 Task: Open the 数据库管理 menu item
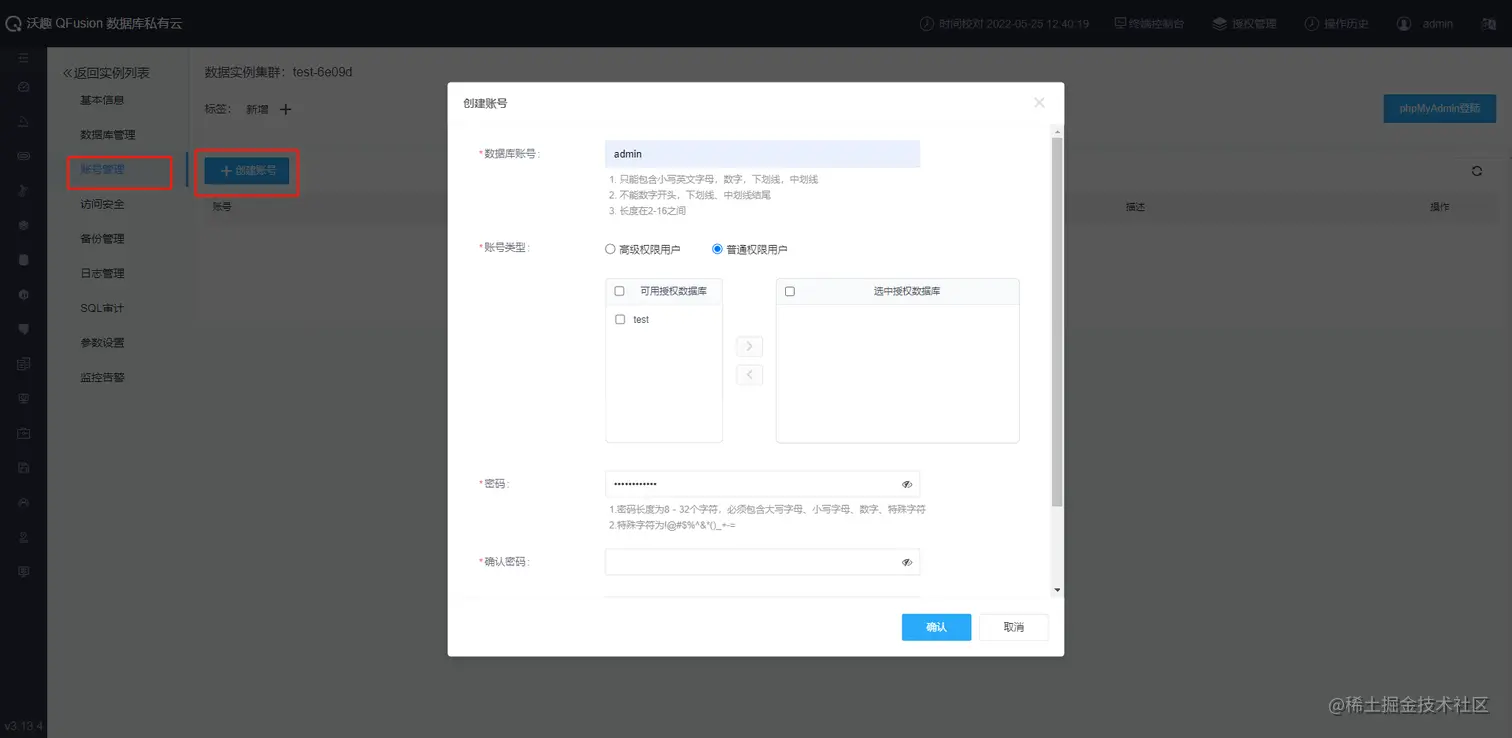pyautogui.click(x=108, y=135)
